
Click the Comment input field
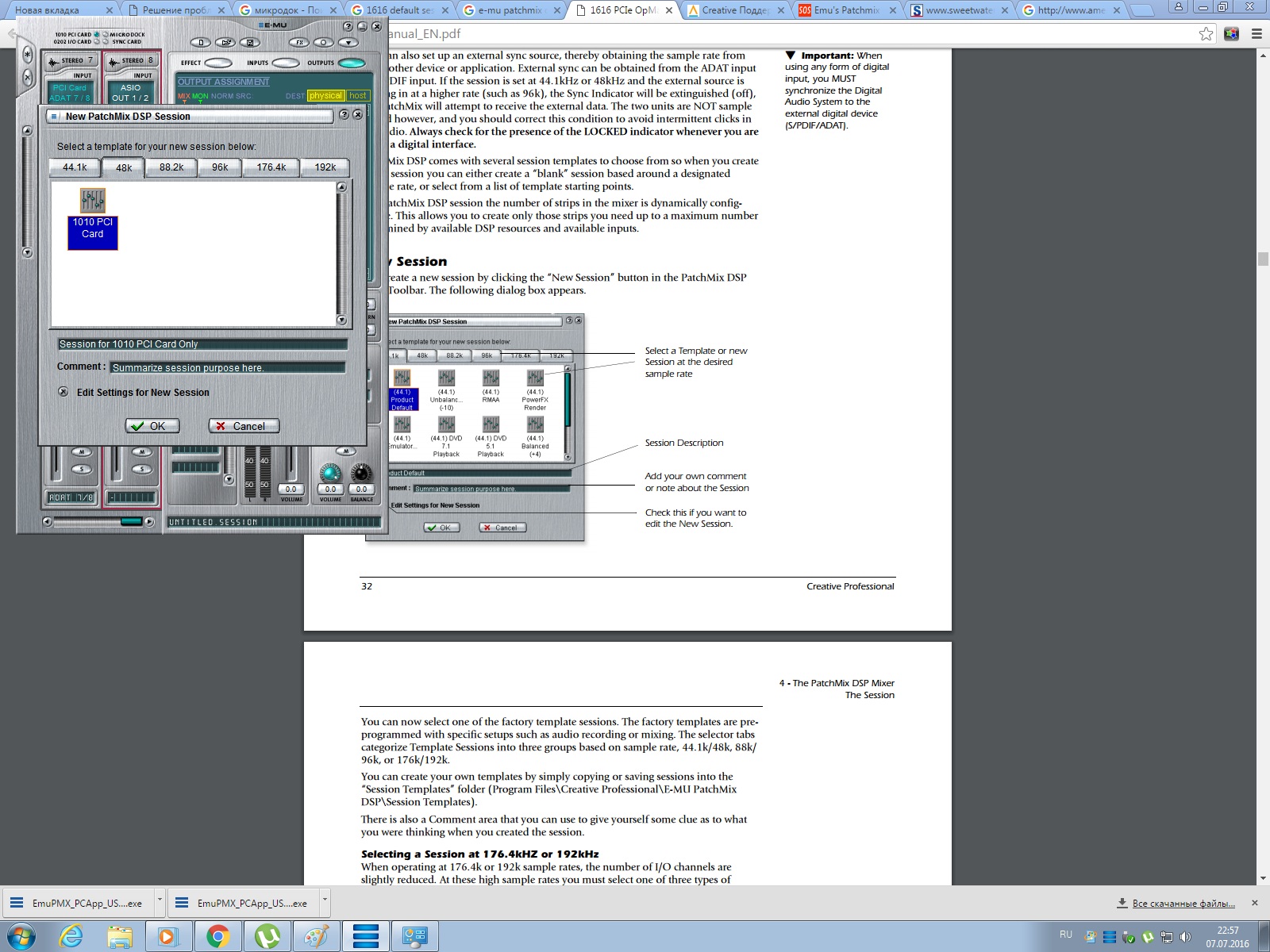click(228, 367)
